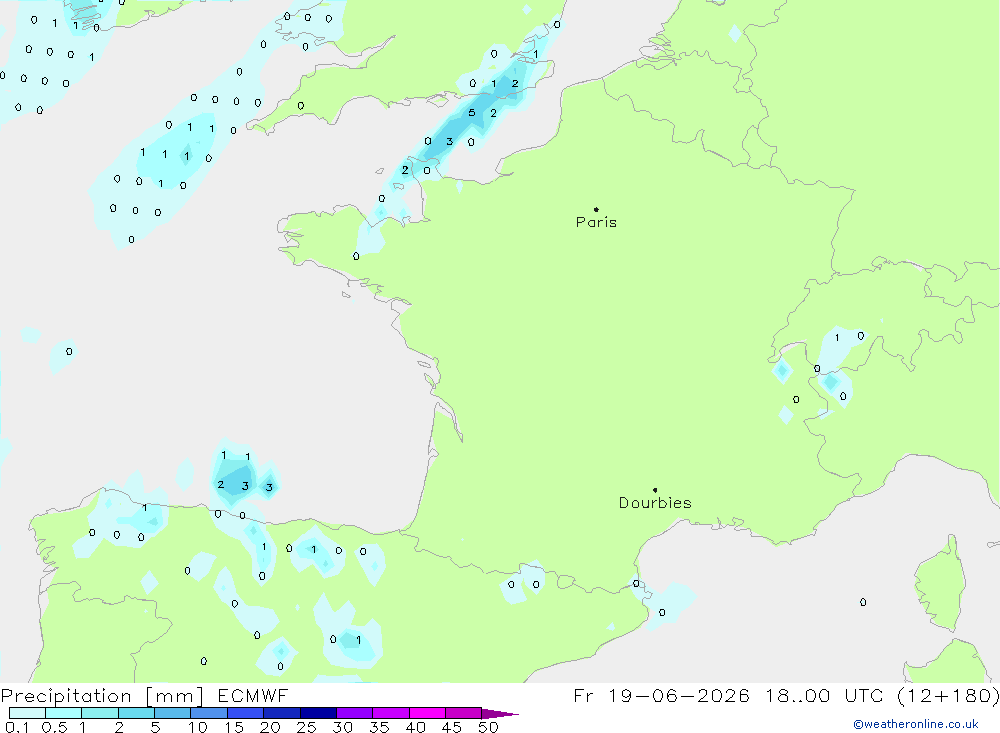1000x733 pixels.
Task: Click the Corsica island on the map
Action: click(939, 584)
